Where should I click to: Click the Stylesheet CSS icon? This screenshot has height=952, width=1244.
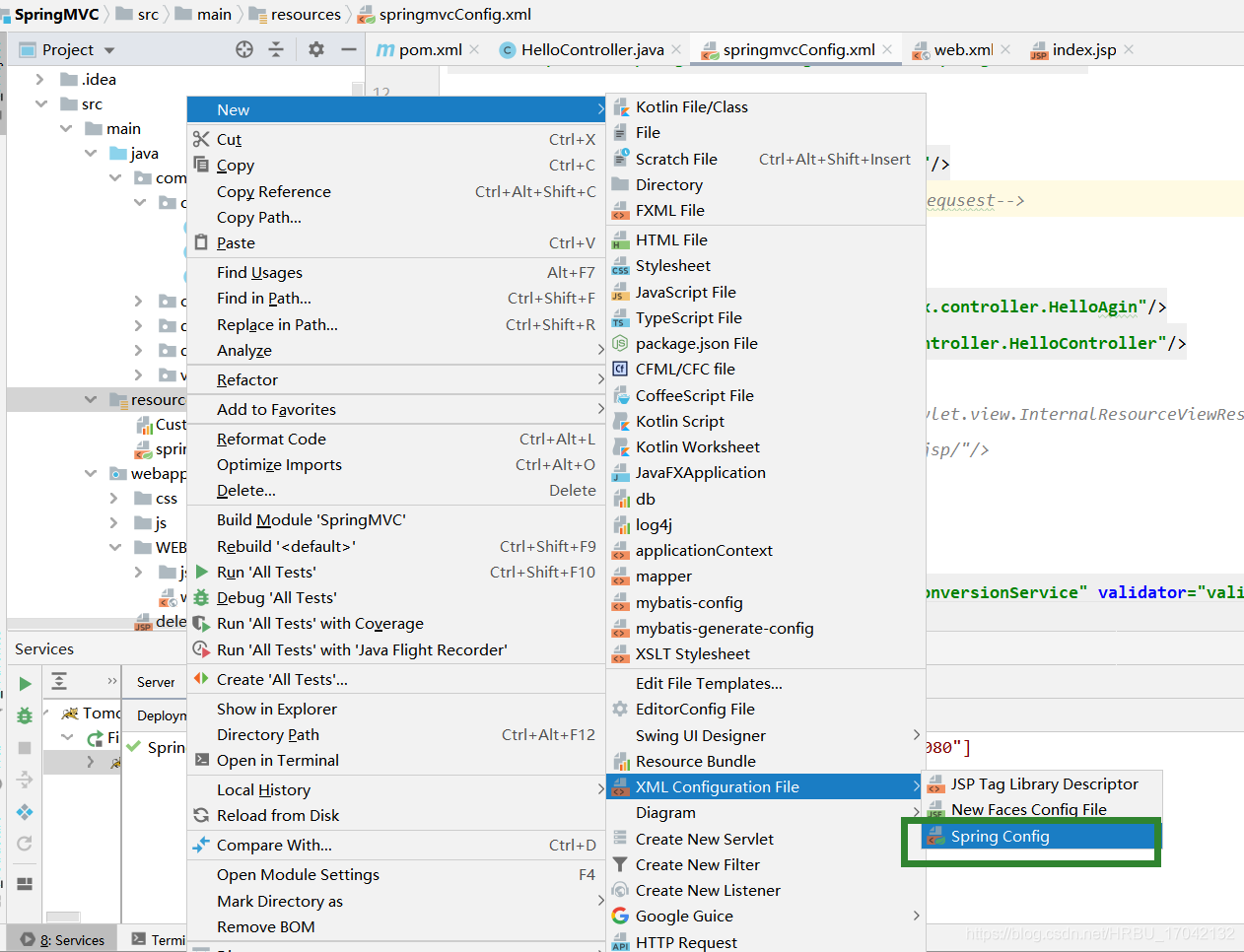620,266
